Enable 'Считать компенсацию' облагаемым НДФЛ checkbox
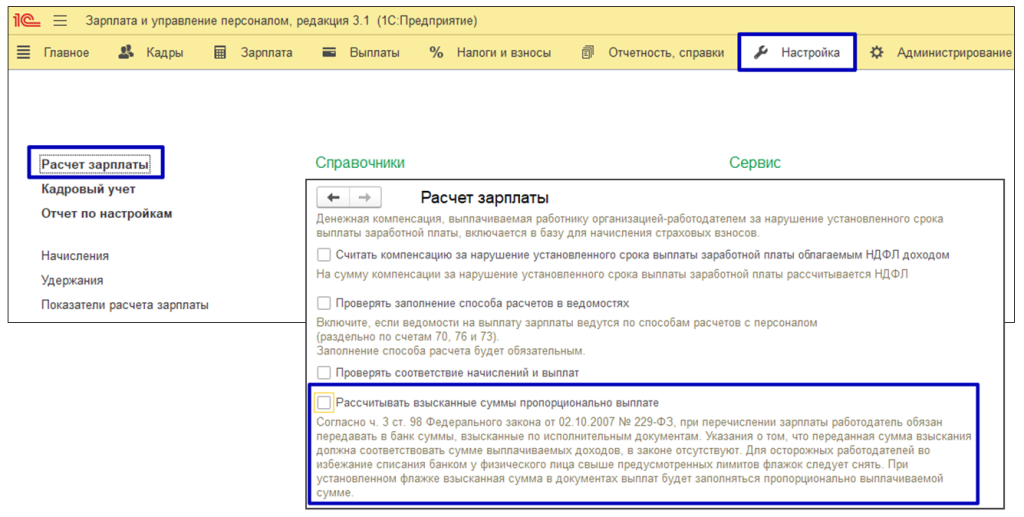1024x517 pixels. tap(324, 255)
